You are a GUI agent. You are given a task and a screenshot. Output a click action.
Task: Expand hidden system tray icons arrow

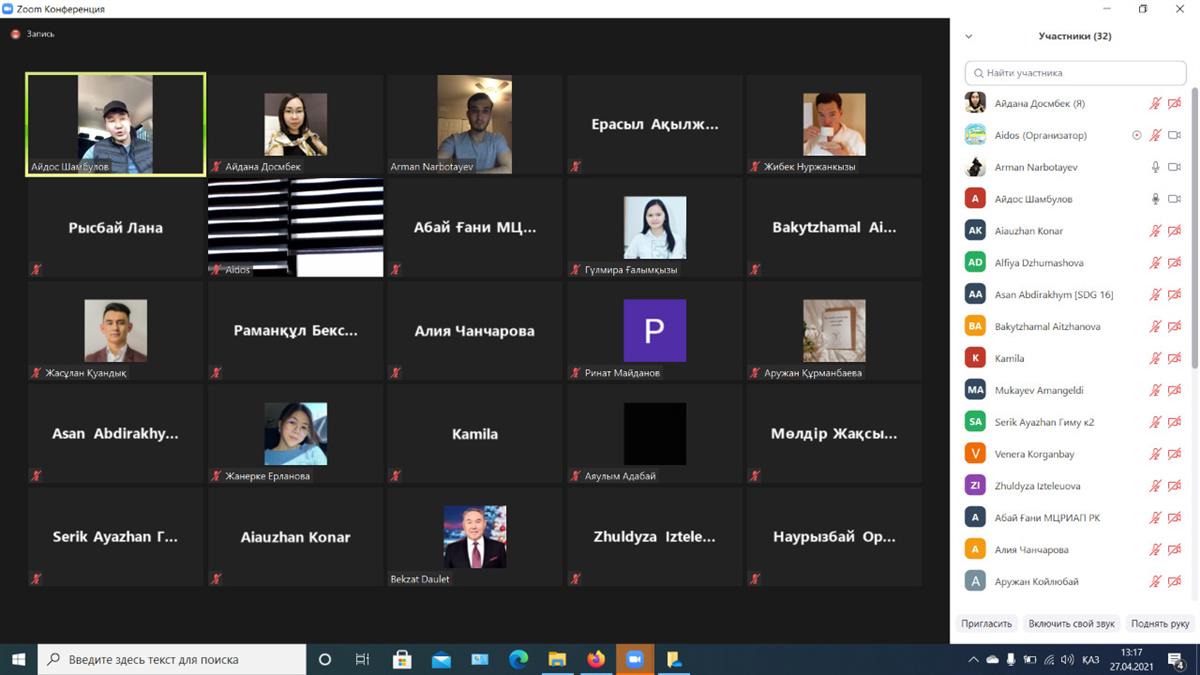tap(973, 660)
